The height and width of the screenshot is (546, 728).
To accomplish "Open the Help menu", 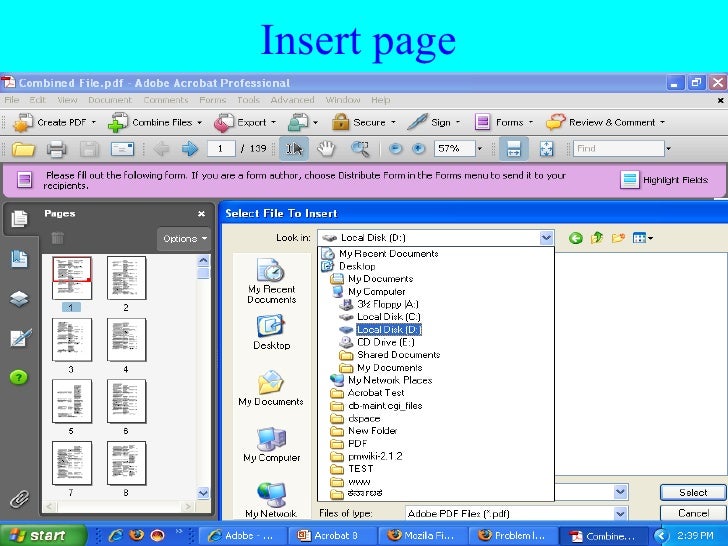I will [381, 100].
